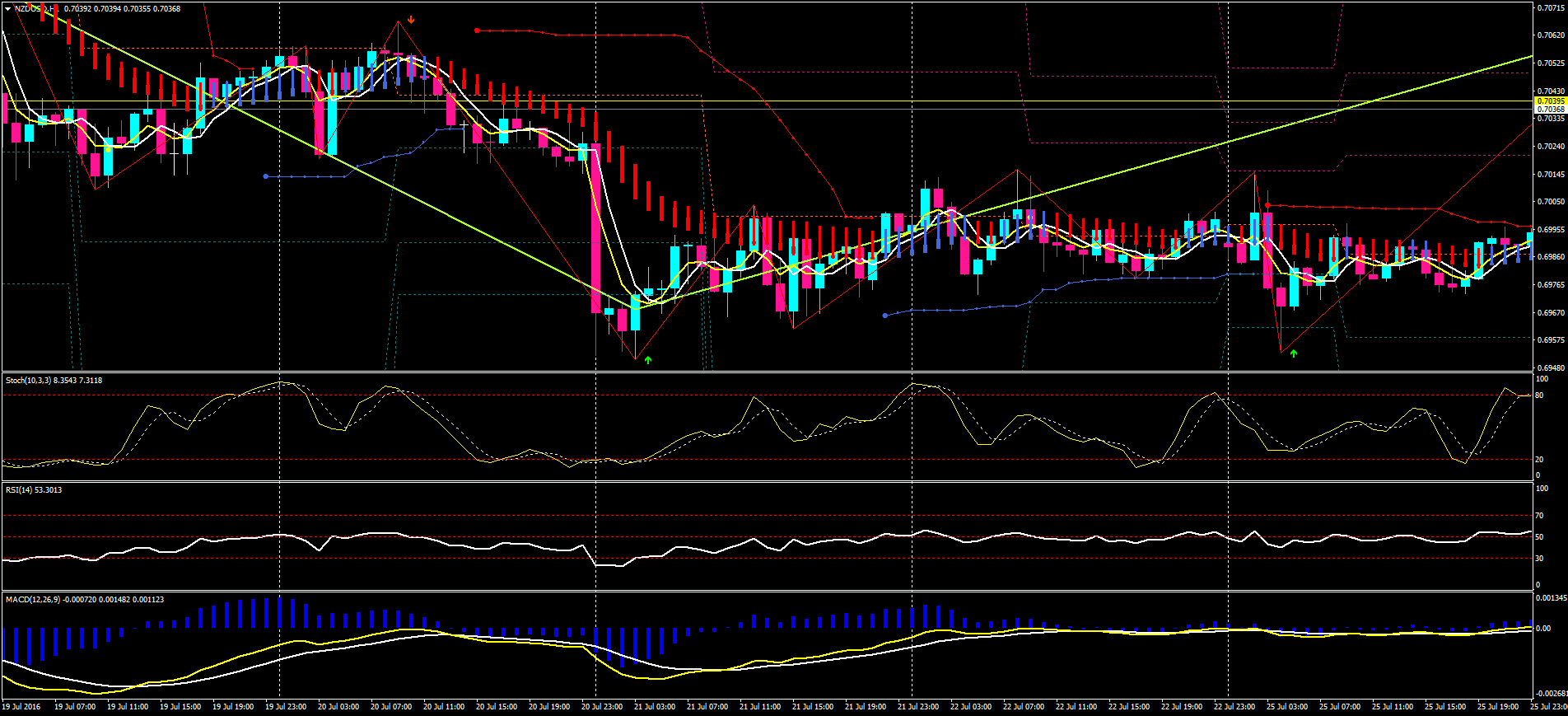Screen dimensions: 1568x716
Task: Click the 19 Jul 2016 date label
Action: coord(21,707)
